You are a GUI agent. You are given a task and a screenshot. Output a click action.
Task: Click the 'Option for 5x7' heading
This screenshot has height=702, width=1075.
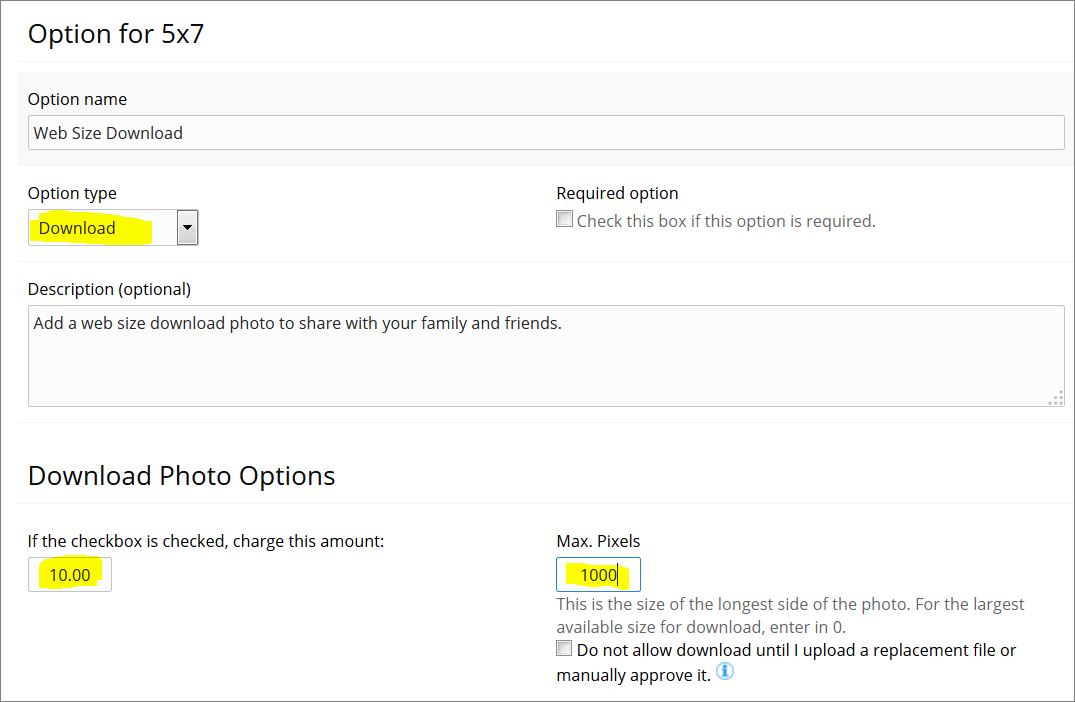[116, 34]
